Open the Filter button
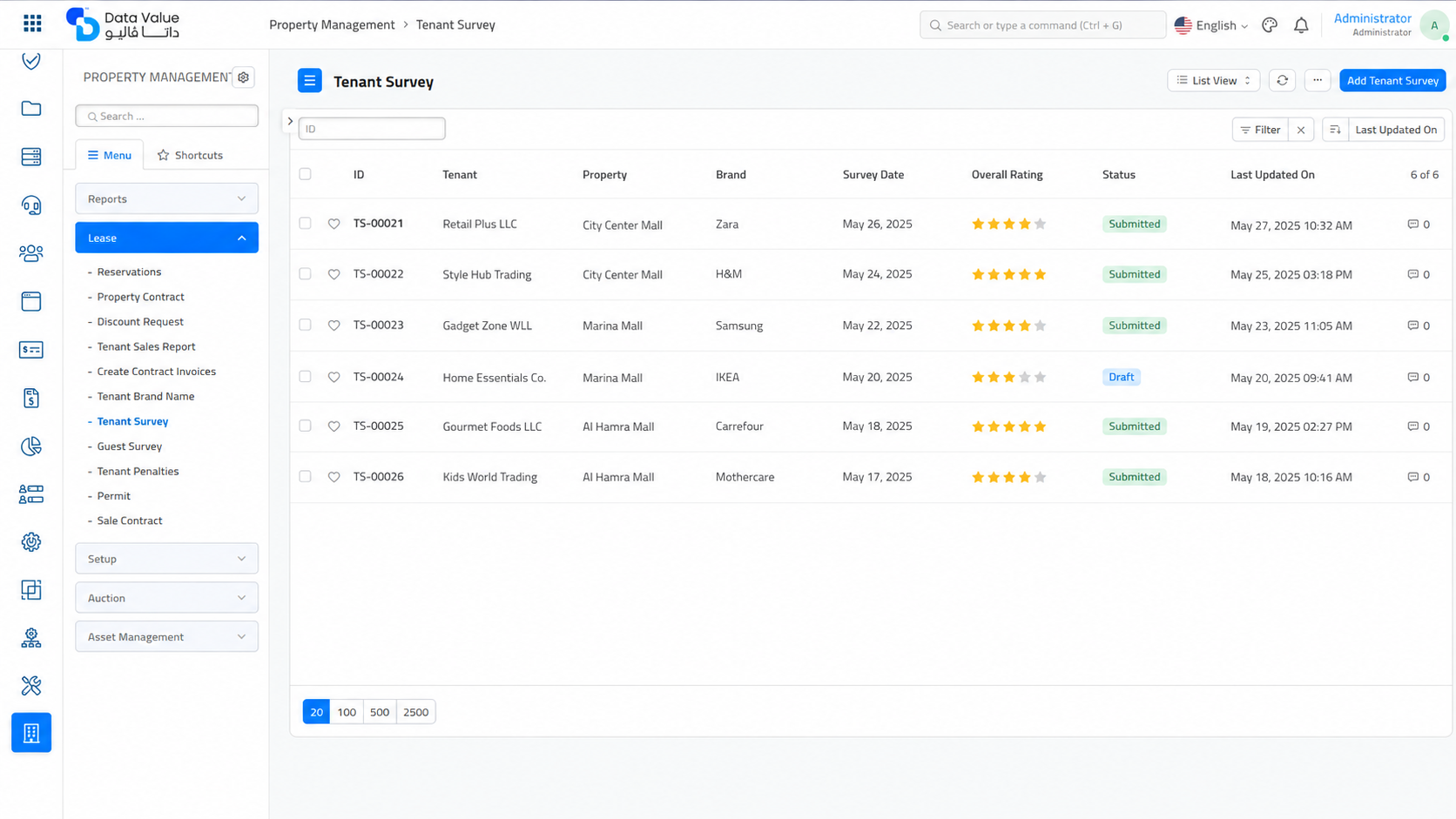 [x=1260, y=130]
